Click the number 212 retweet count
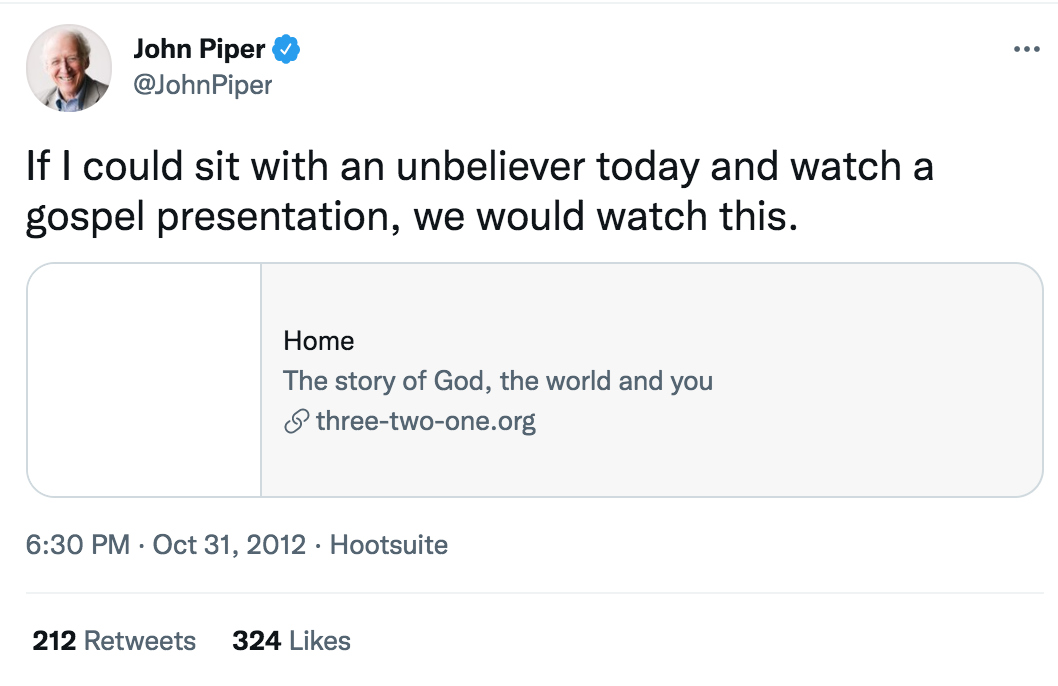The height and width of the screenshot is (686, 1058). coord(54,641)
